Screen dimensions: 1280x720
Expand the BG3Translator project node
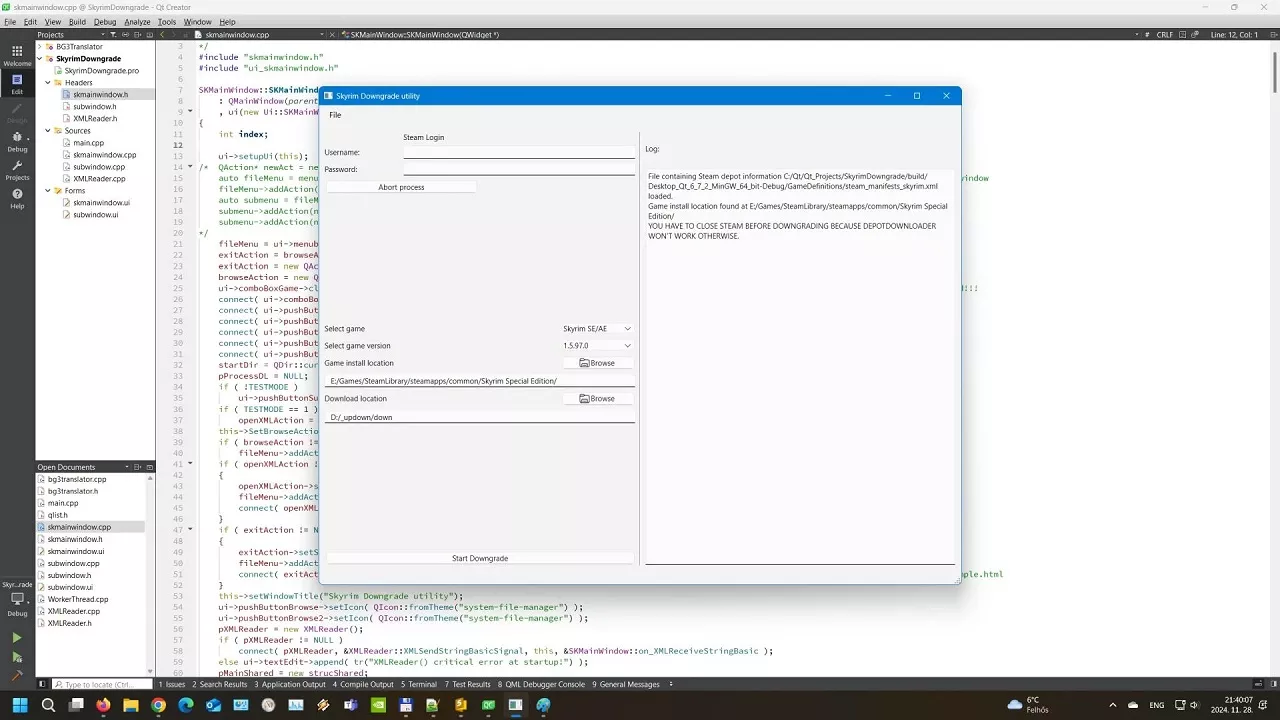point(42,47)
